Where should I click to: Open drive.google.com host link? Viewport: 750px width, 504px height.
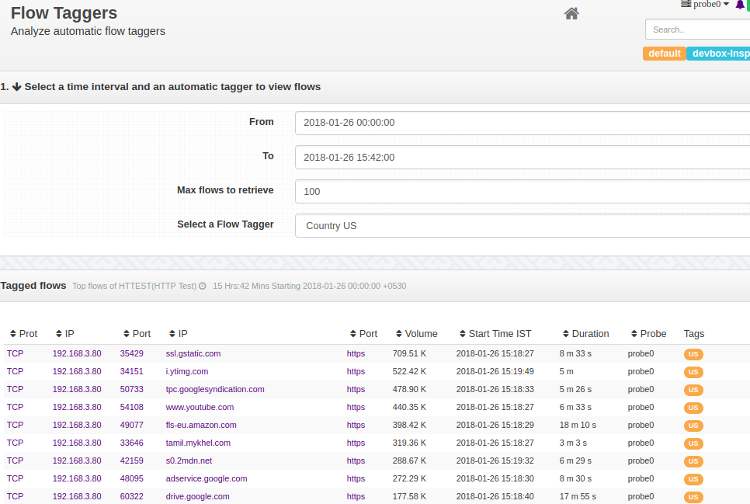(x=198, y=496)
